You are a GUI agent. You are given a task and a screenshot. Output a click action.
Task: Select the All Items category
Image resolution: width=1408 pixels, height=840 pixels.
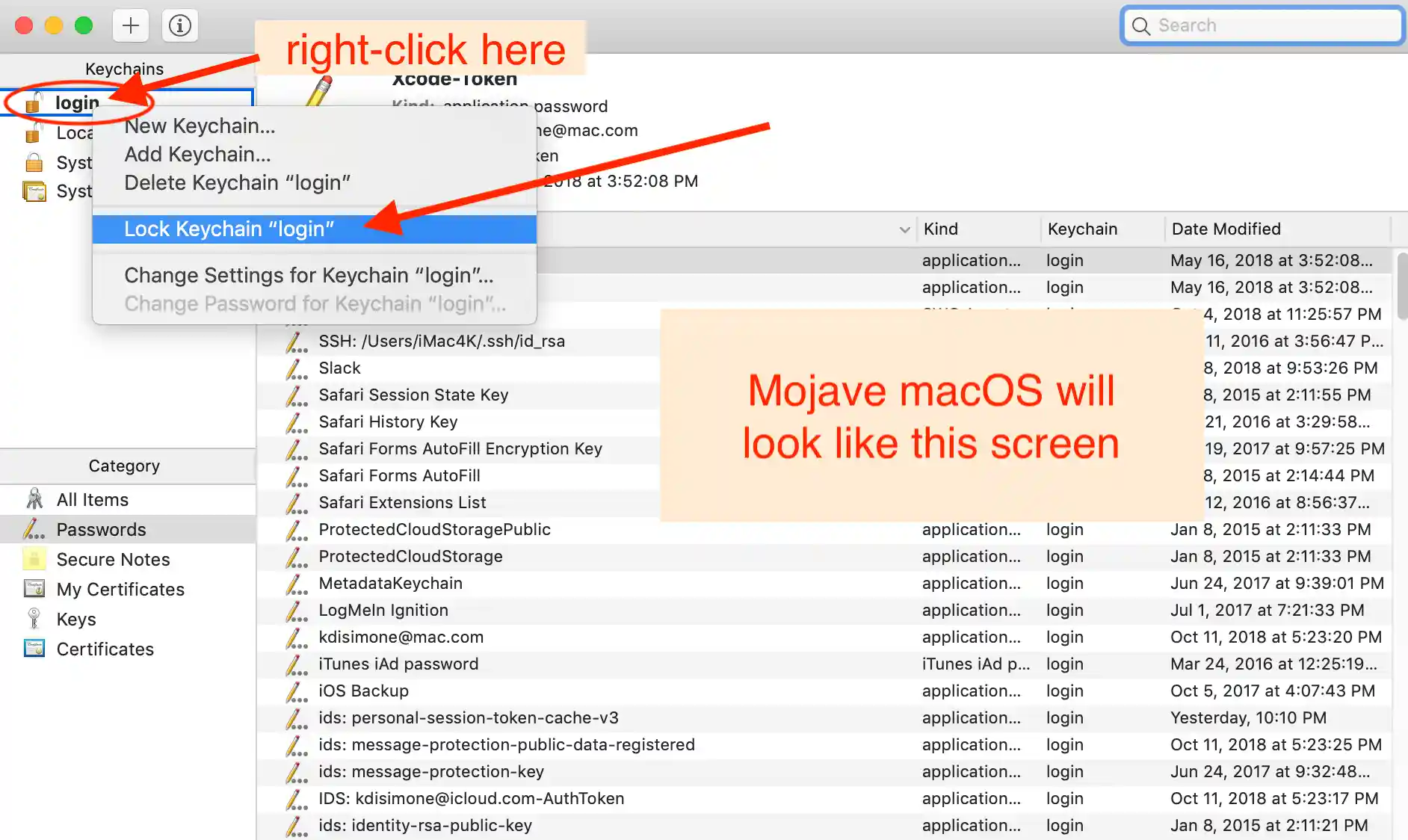click(91, 499)
